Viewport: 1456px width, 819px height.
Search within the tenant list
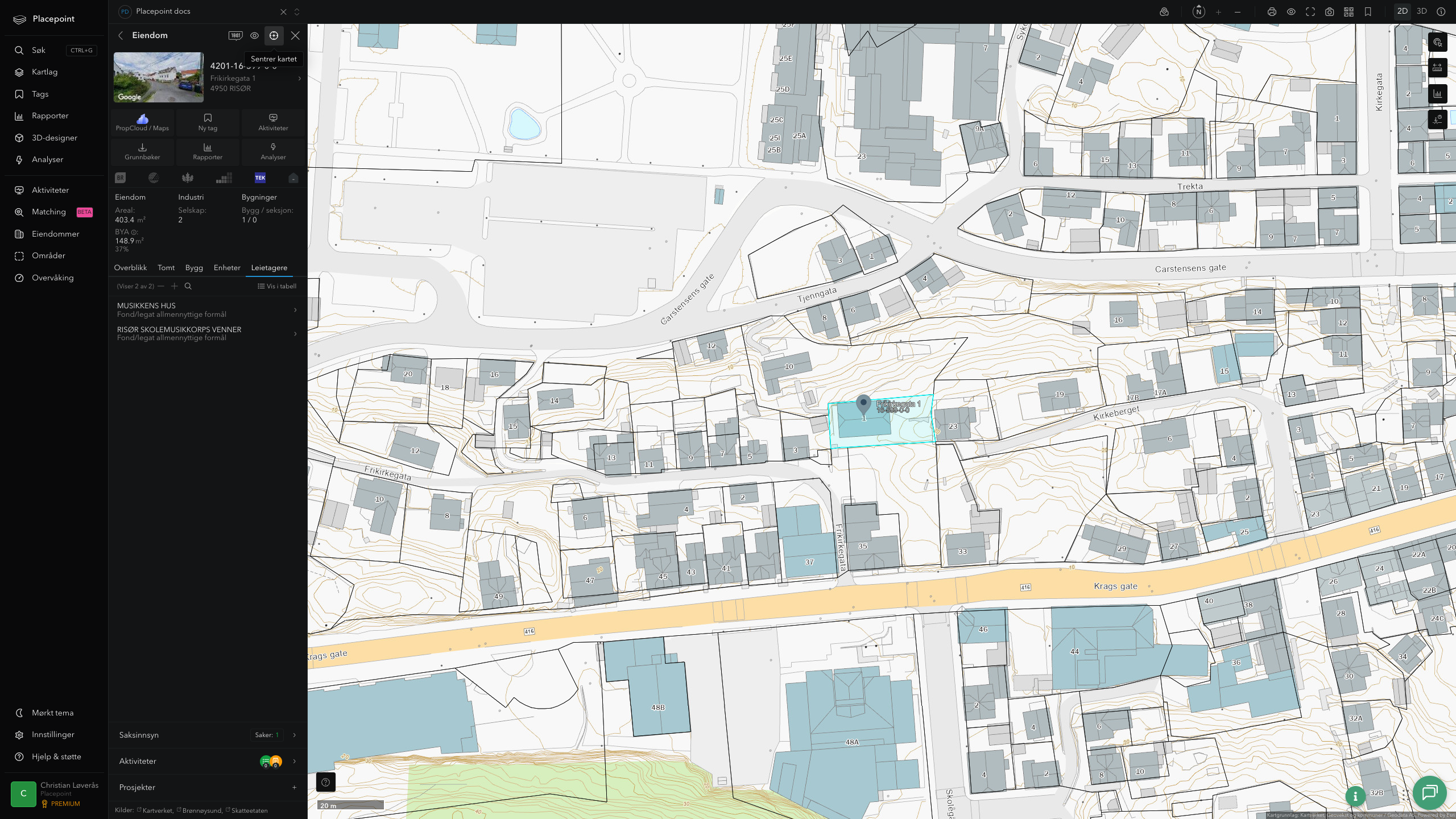pyautogui.click(x=188, y=286)
